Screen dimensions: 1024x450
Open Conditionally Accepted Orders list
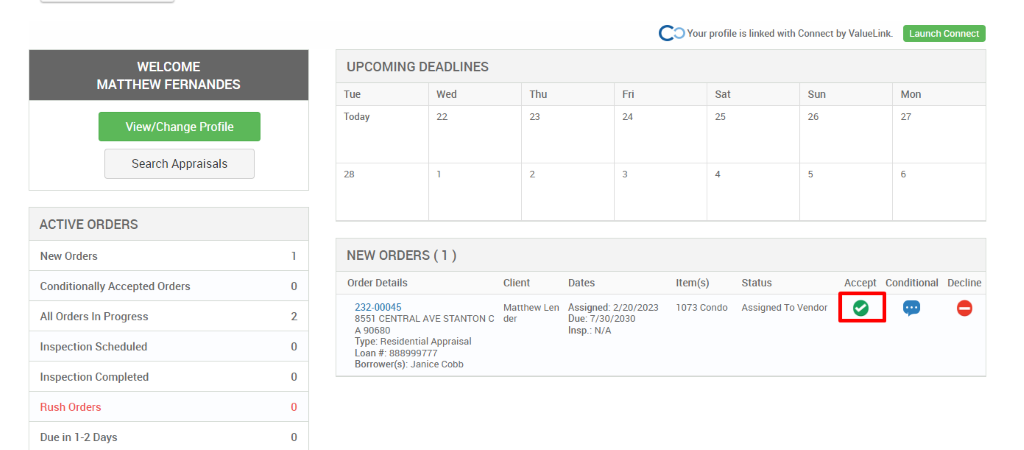click(x=168, y=286)
